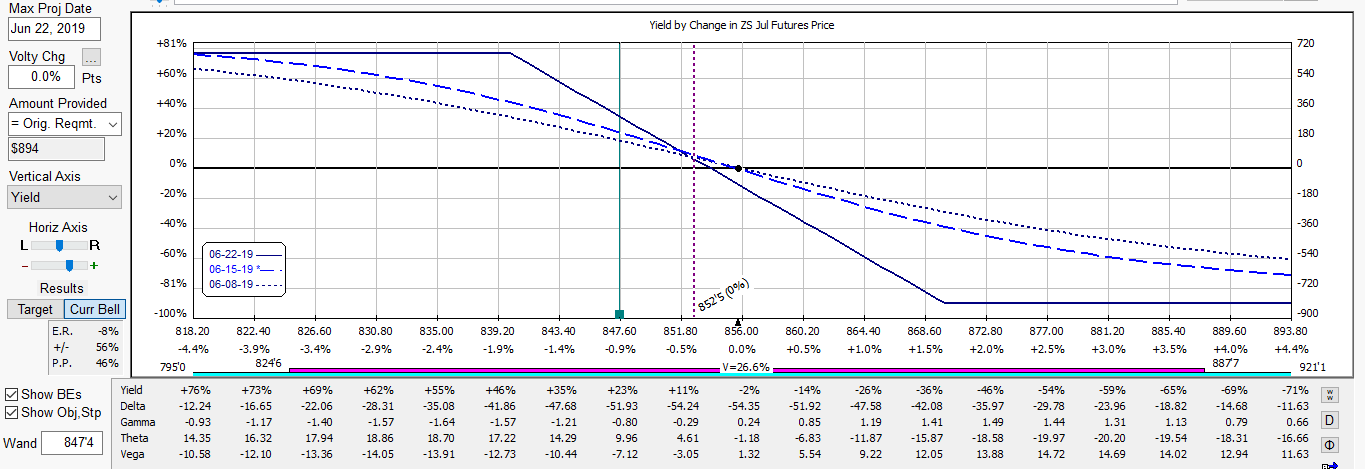Click the teal wand marker on the chart axis

[x=619, y=314]
